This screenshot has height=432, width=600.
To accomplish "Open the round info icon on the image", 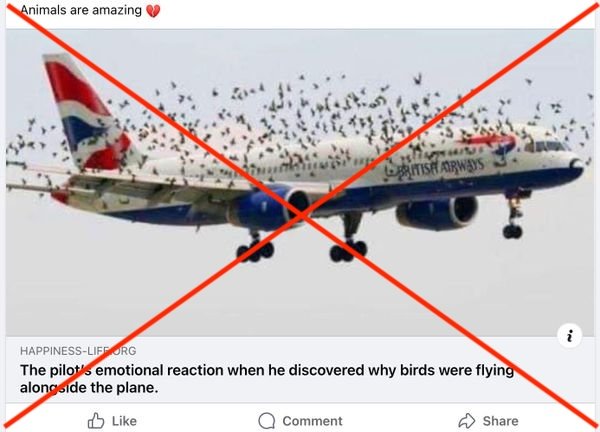I will 570,336.
